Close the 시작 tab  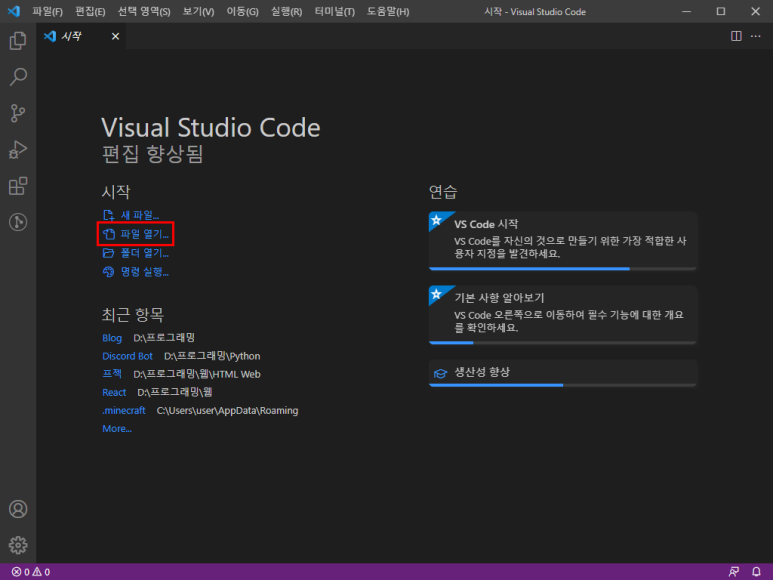point(115,36)
